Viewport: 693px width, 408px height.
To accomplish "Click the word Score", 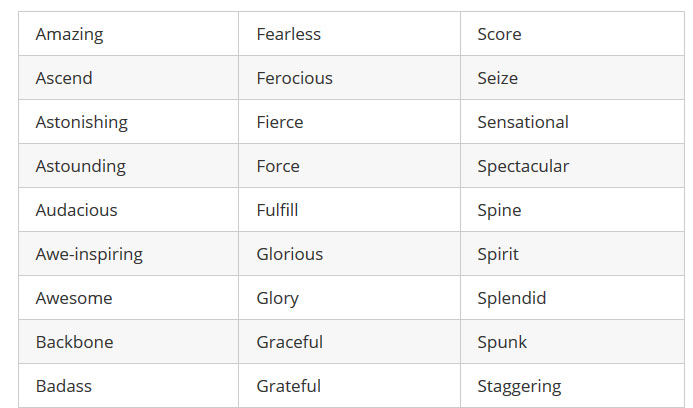I will pos(499,34).
